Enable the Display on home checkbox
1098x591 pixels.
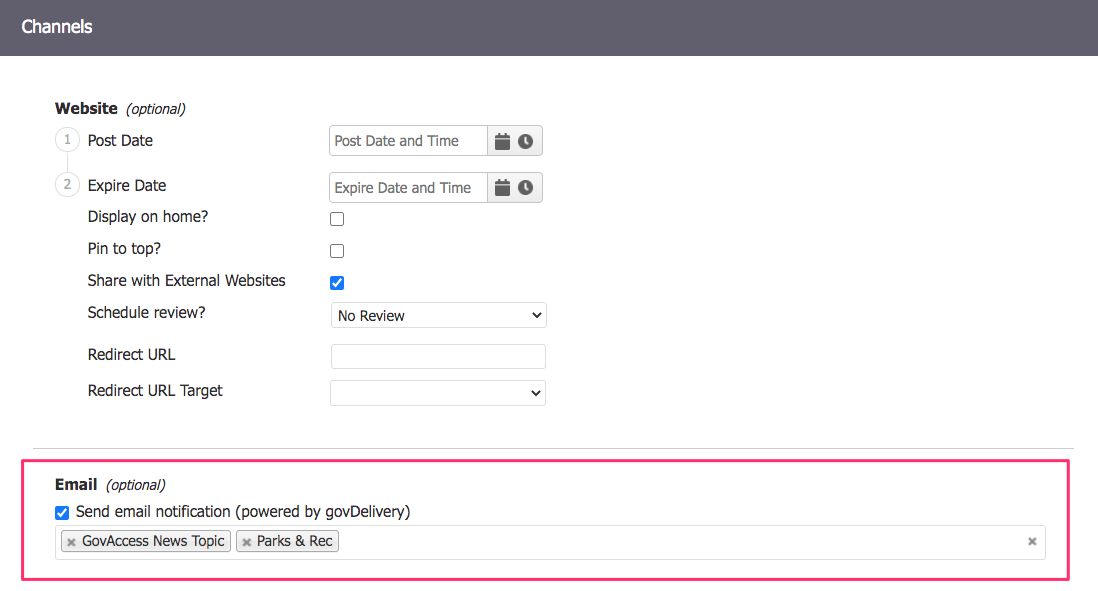pos(337,219)
